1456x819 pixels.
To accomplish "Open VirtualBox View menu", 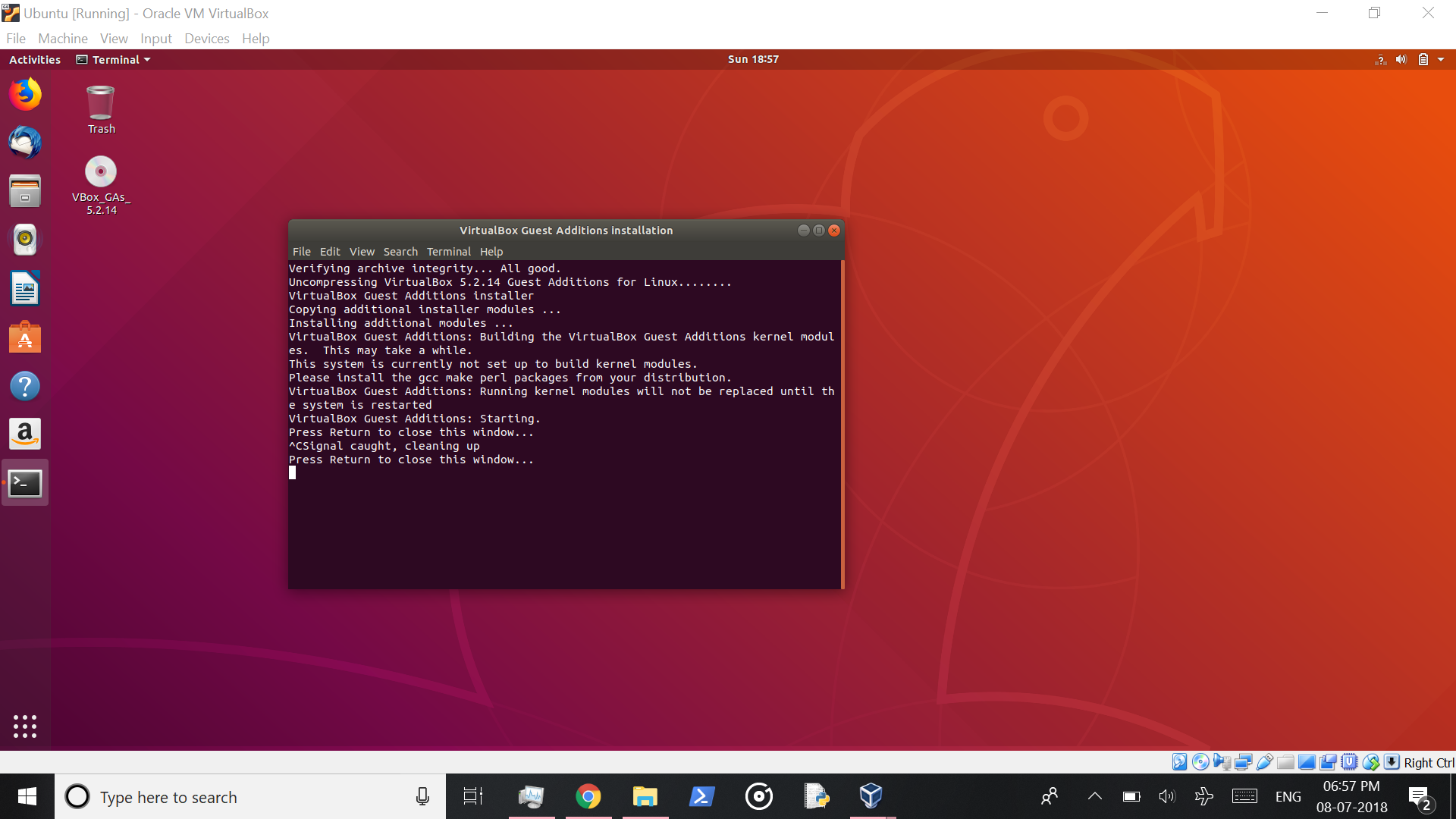I will [114, 38].
